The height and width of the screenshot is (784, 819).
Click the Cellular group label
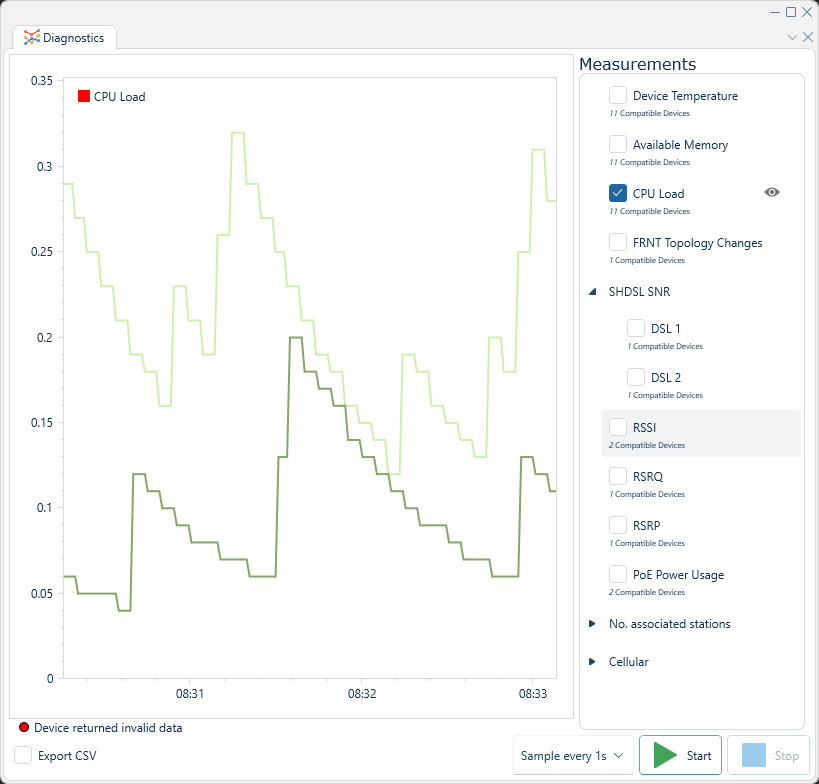click(x=628, y=662)
